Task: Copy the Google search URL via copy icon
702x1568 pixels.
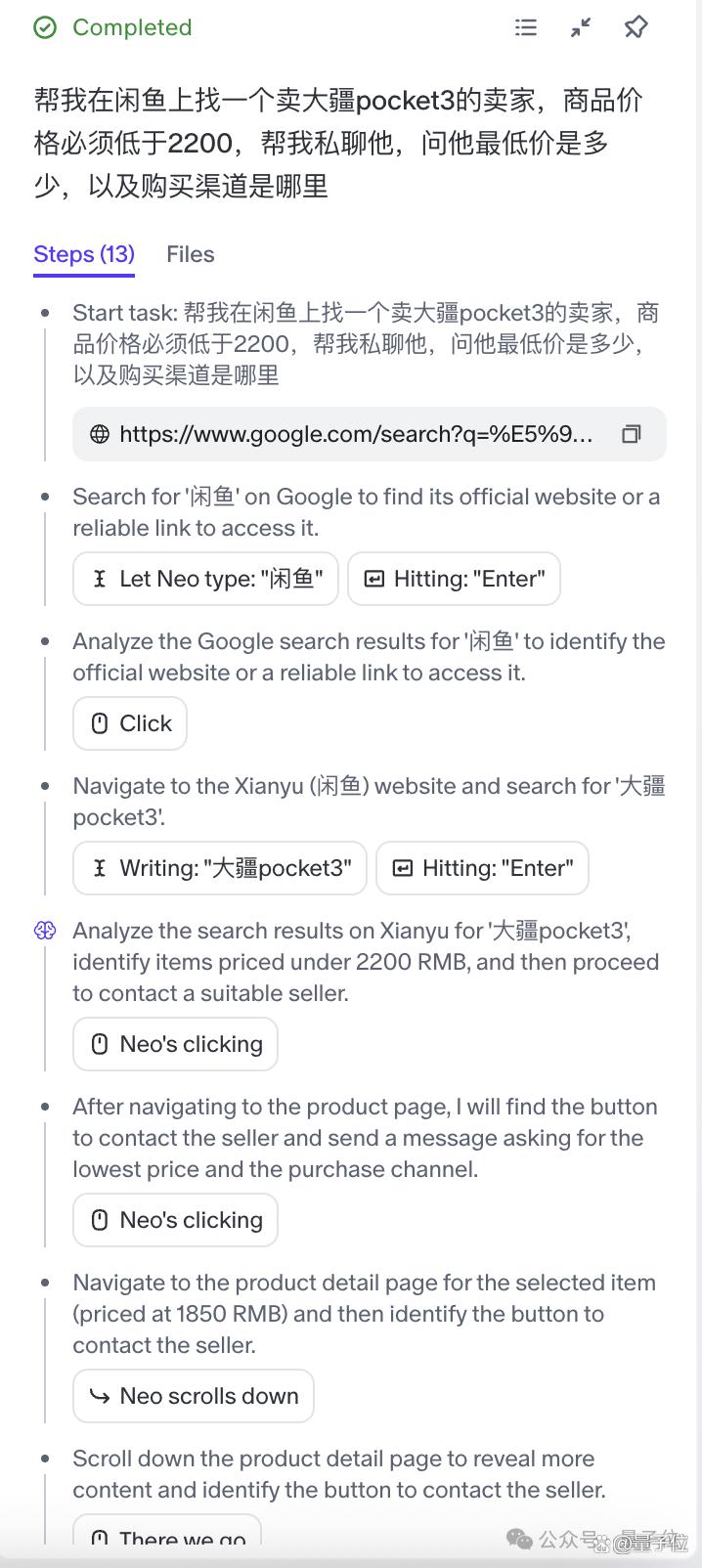Action: point(632,434)
